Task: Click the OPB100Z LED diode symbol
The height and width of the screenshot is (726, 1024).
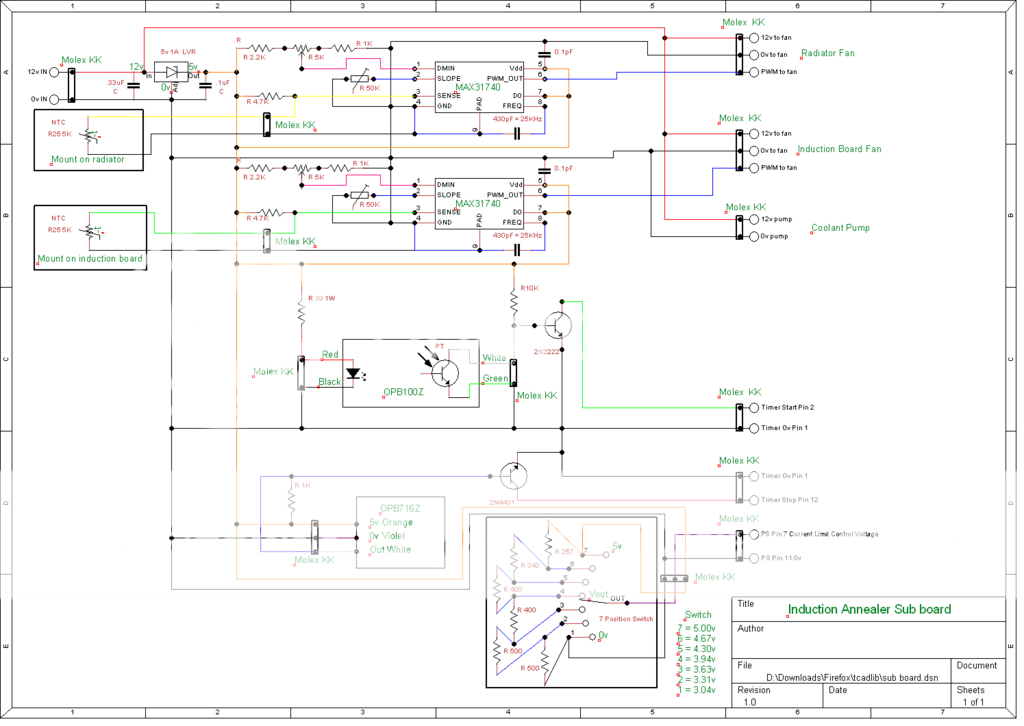Action: coord(353,375)
